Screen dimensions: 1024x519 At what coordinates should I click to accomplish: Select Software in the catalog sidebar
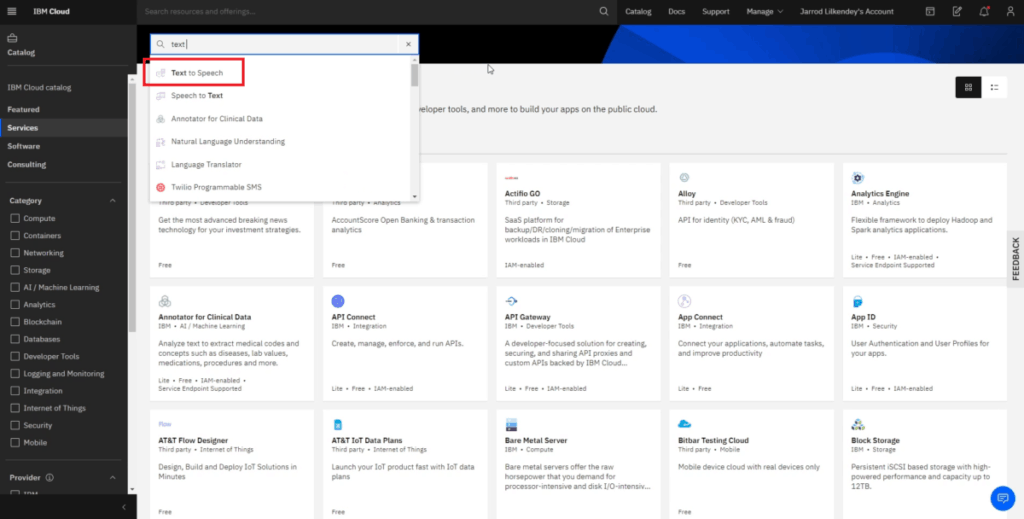point(24,146)
